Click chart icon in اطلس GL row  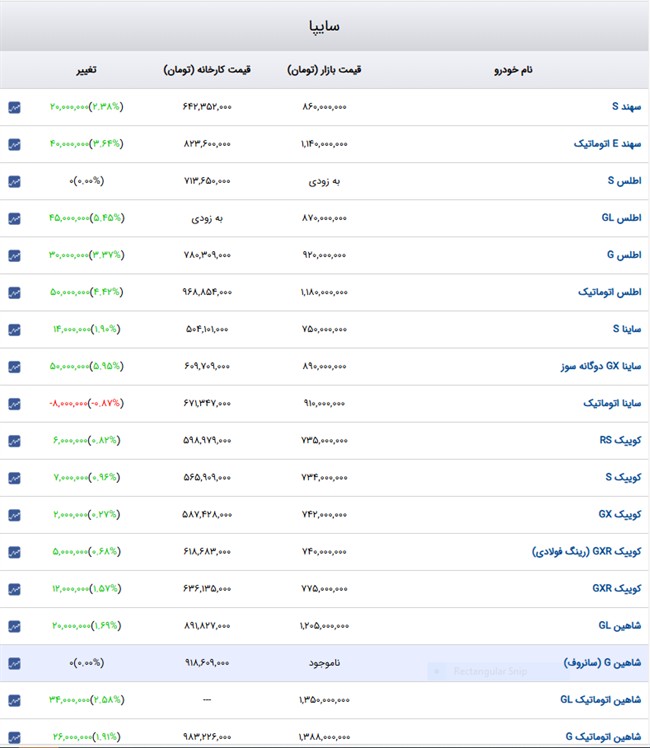coord(14,218)
